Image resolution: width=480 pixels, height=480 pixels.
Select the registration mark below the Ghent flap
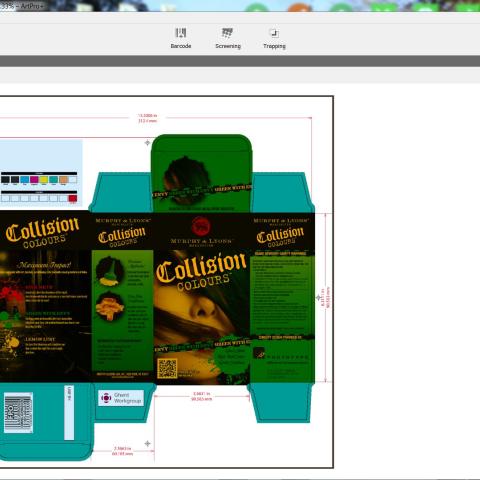[148, 443]
